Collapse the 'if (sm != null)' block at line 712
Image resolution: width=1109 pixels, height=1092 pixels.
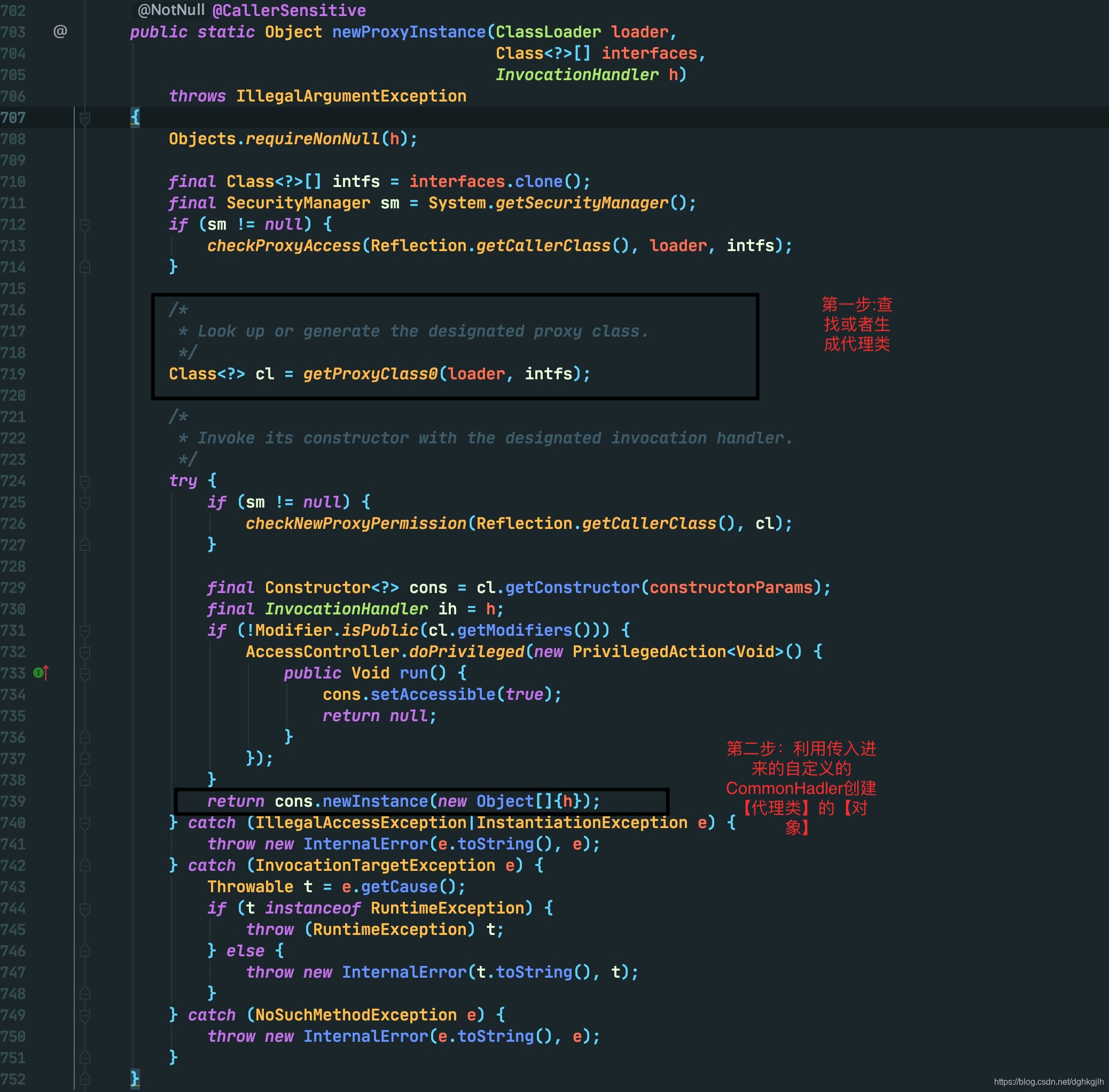click(85, 225)
